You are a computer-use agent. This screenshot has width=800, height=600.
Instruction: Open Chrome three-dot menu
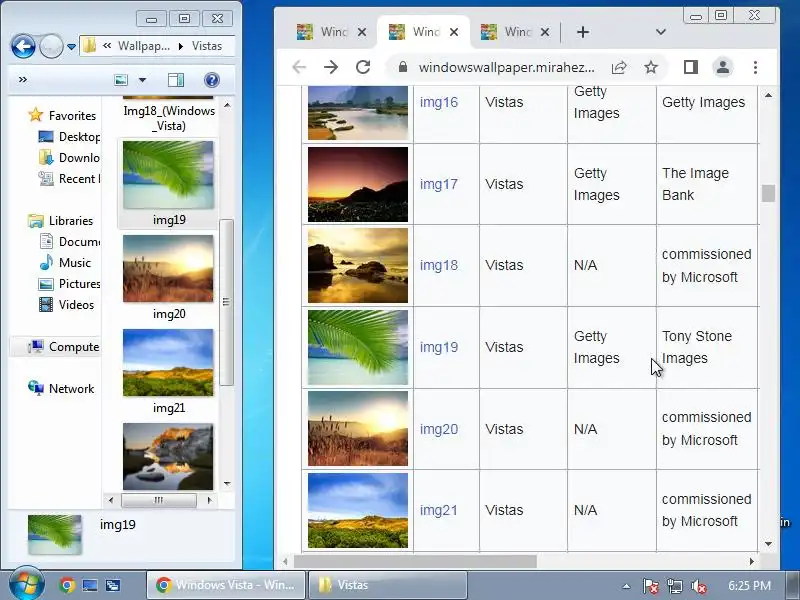(x=755, y=67)
